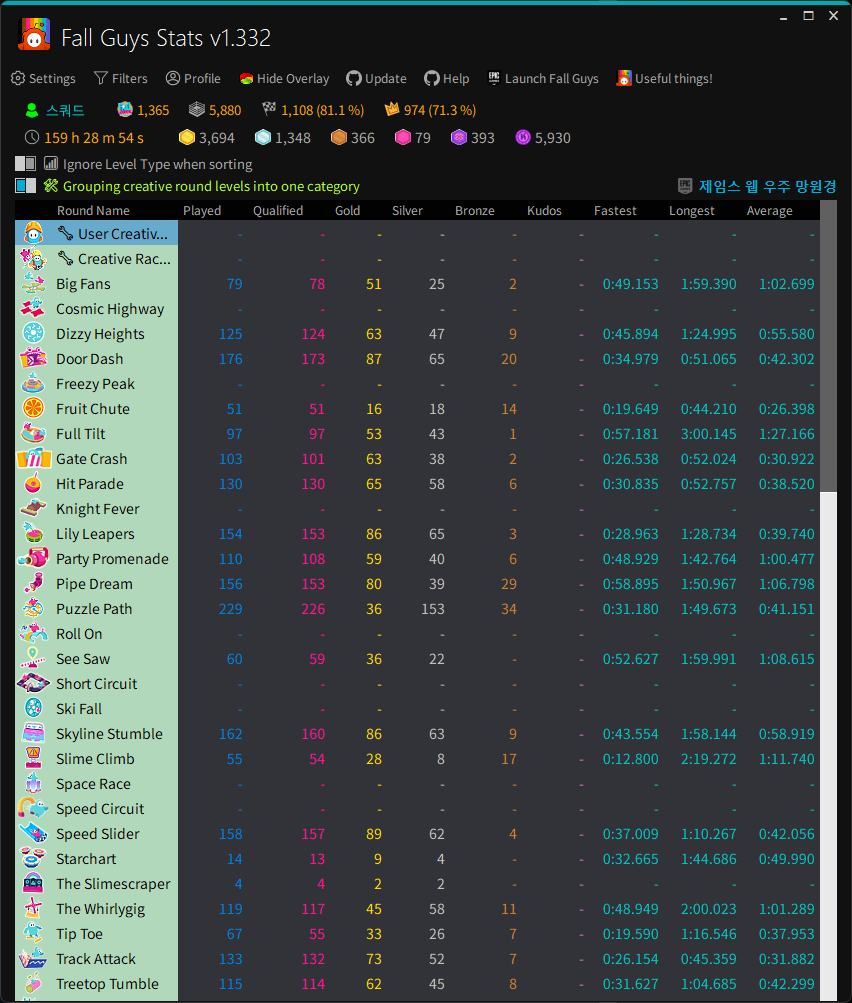Click the Party Promenade round icon
Viewport: 852px width, 1003px height.
point(33,558)
